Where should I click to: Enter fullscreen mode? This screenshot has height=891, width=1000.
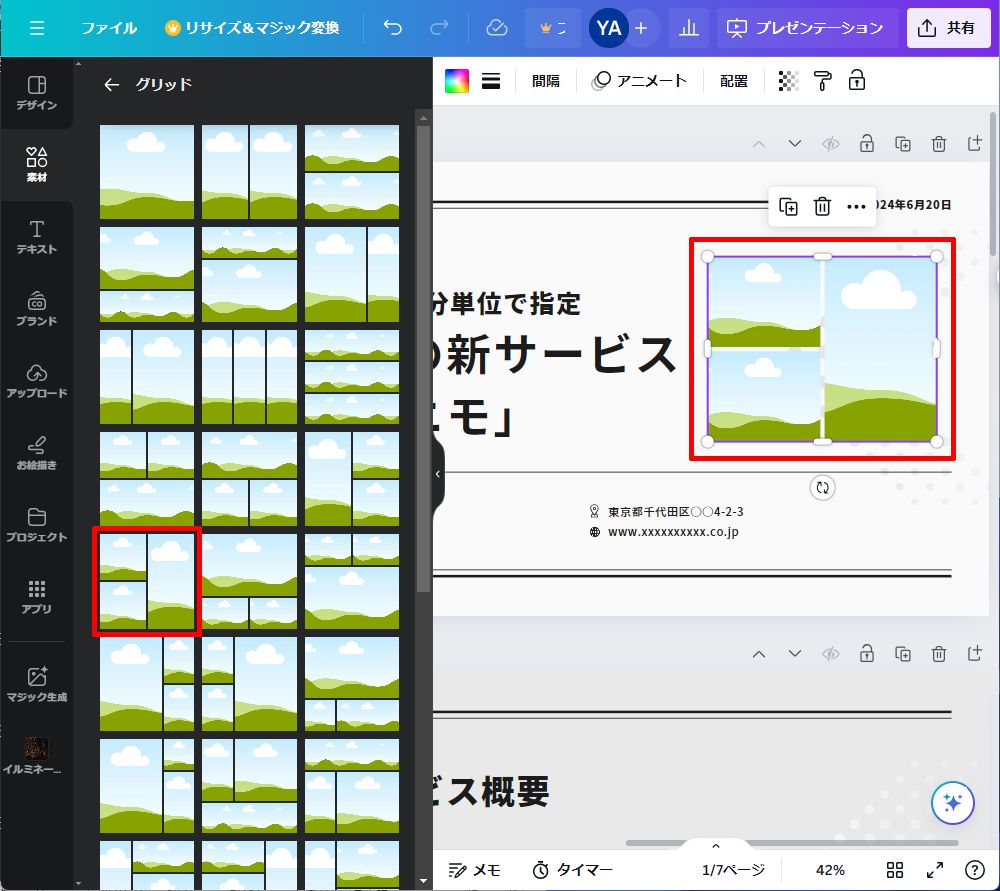935,870
